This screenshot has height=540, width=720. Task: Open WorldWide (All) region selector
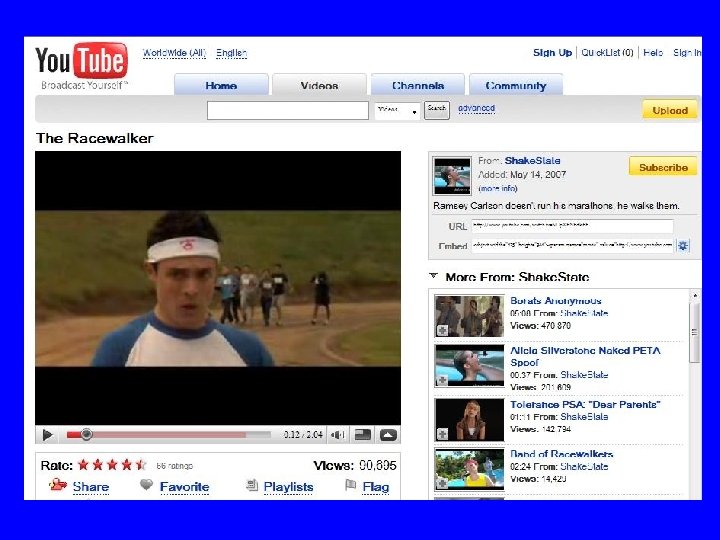coord(174,53)
